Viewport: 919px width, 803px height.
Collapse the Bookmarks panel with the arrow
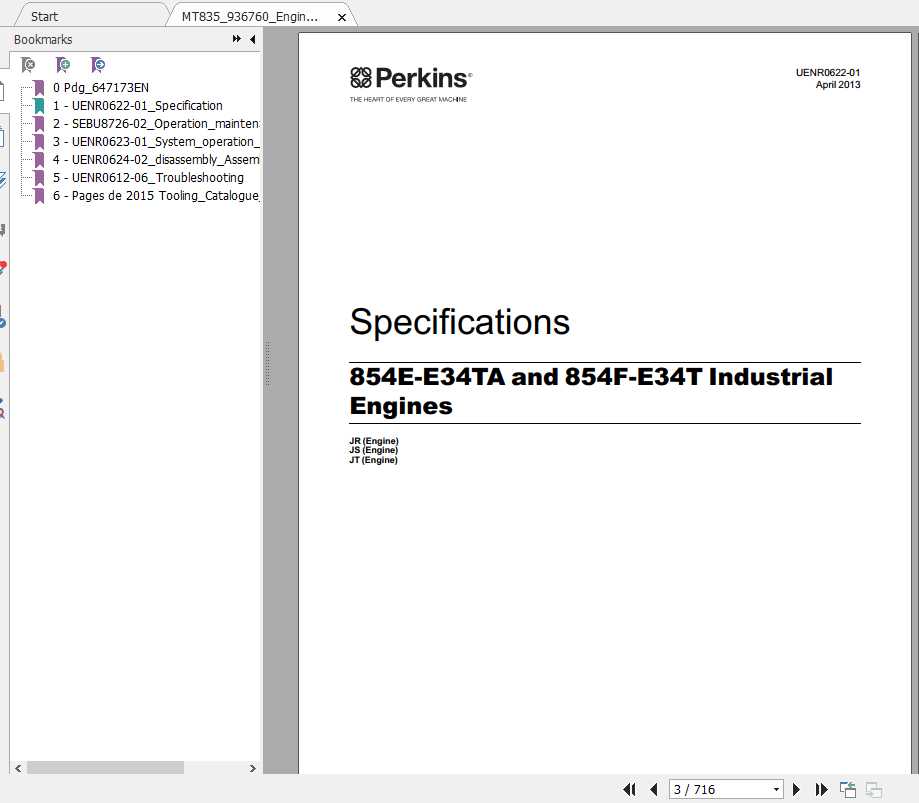pyautogui.click(x=251, y=39)
